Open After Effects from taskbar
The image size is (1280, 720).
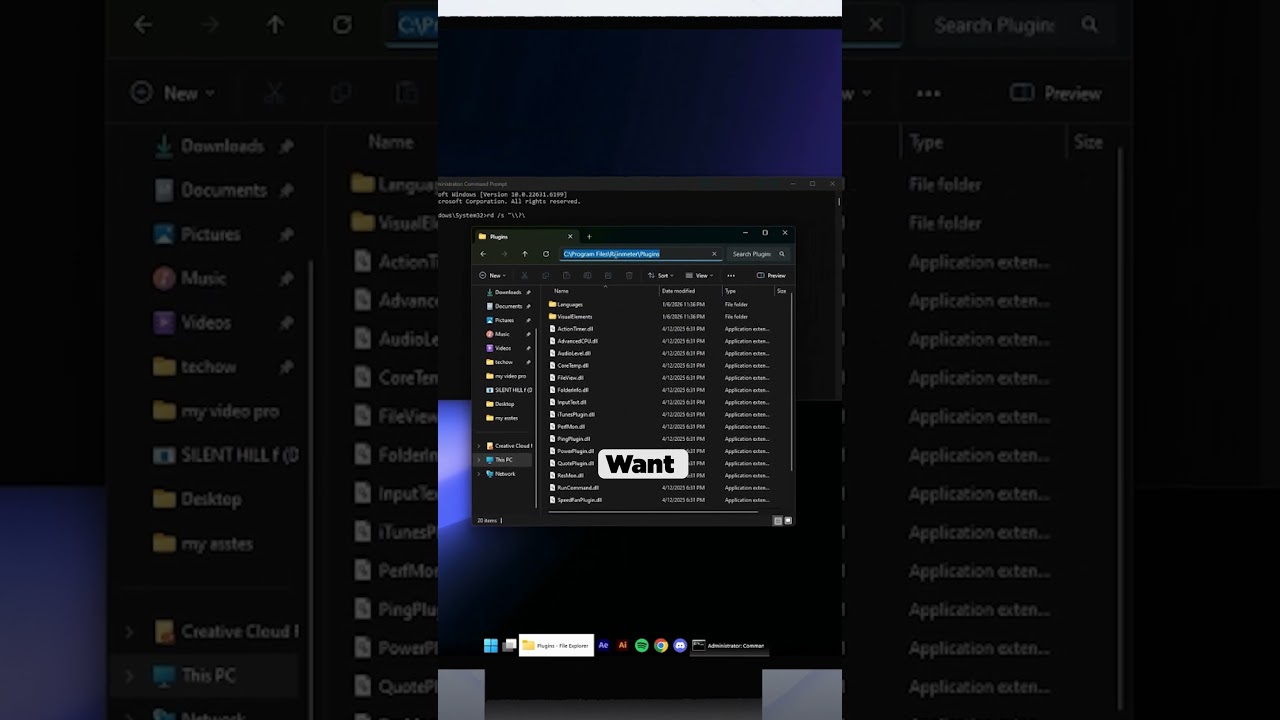click(x=603, y=646)
